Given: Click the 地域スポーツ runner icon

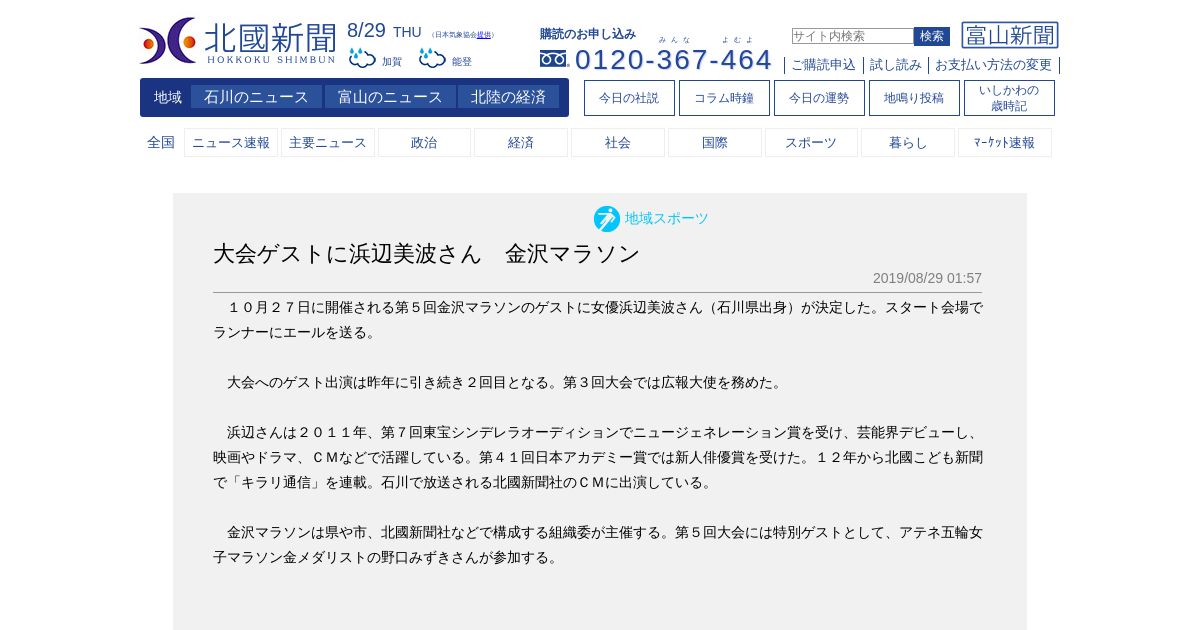Looking at the screenshot, I should pyautogui.click(x=607, y=219).
